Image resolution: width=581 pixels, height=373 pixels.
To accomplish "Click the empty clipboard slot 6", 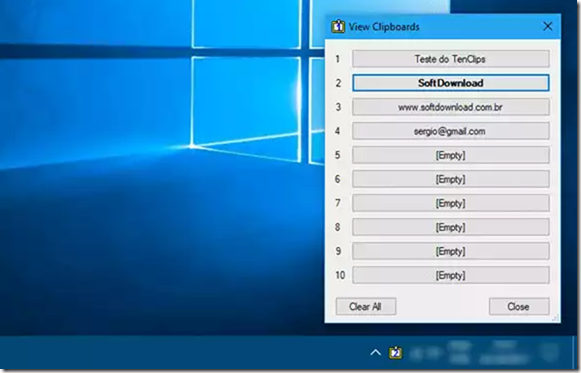I will tap(451, 179).
